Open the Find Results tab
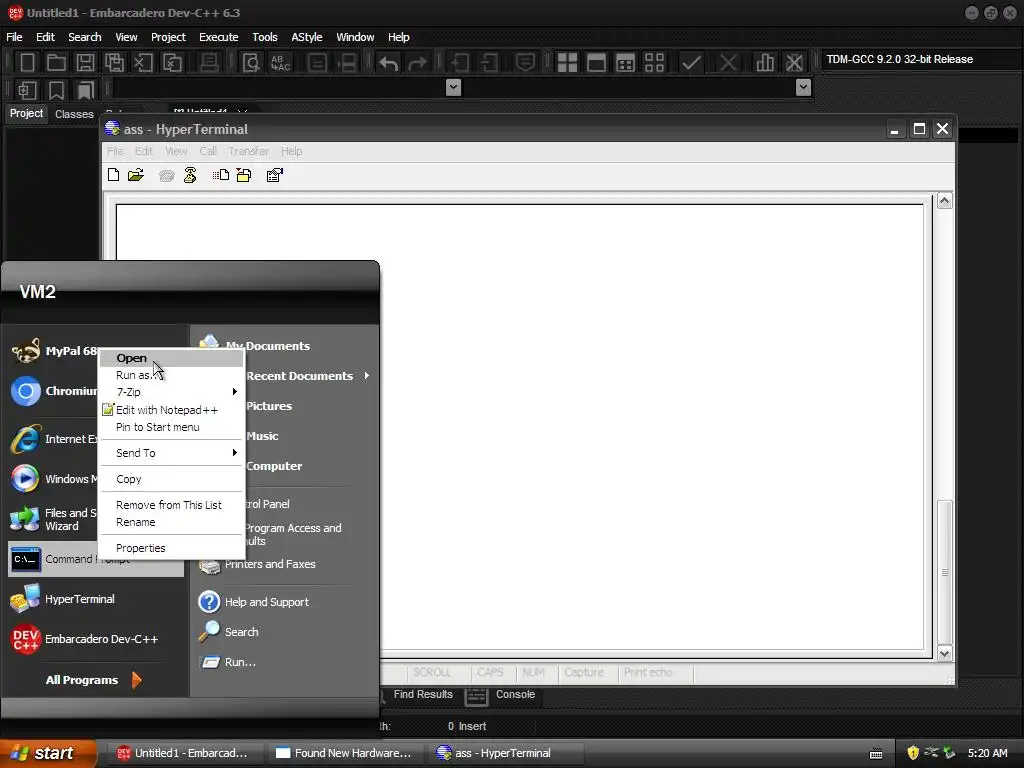Screen dimensions: 1024x768 [423, 694]
